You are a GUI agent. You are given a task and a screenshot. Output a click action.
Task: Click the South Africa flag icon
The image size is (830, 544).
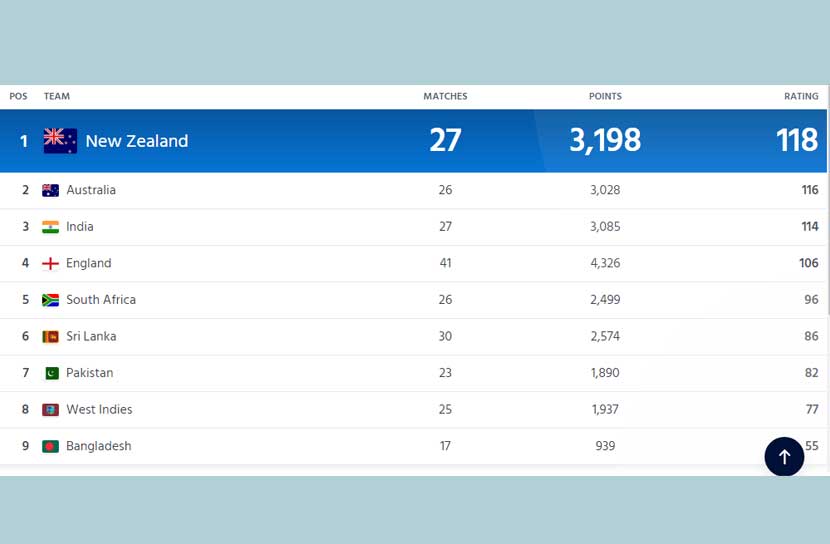click(x=50, y=300)
